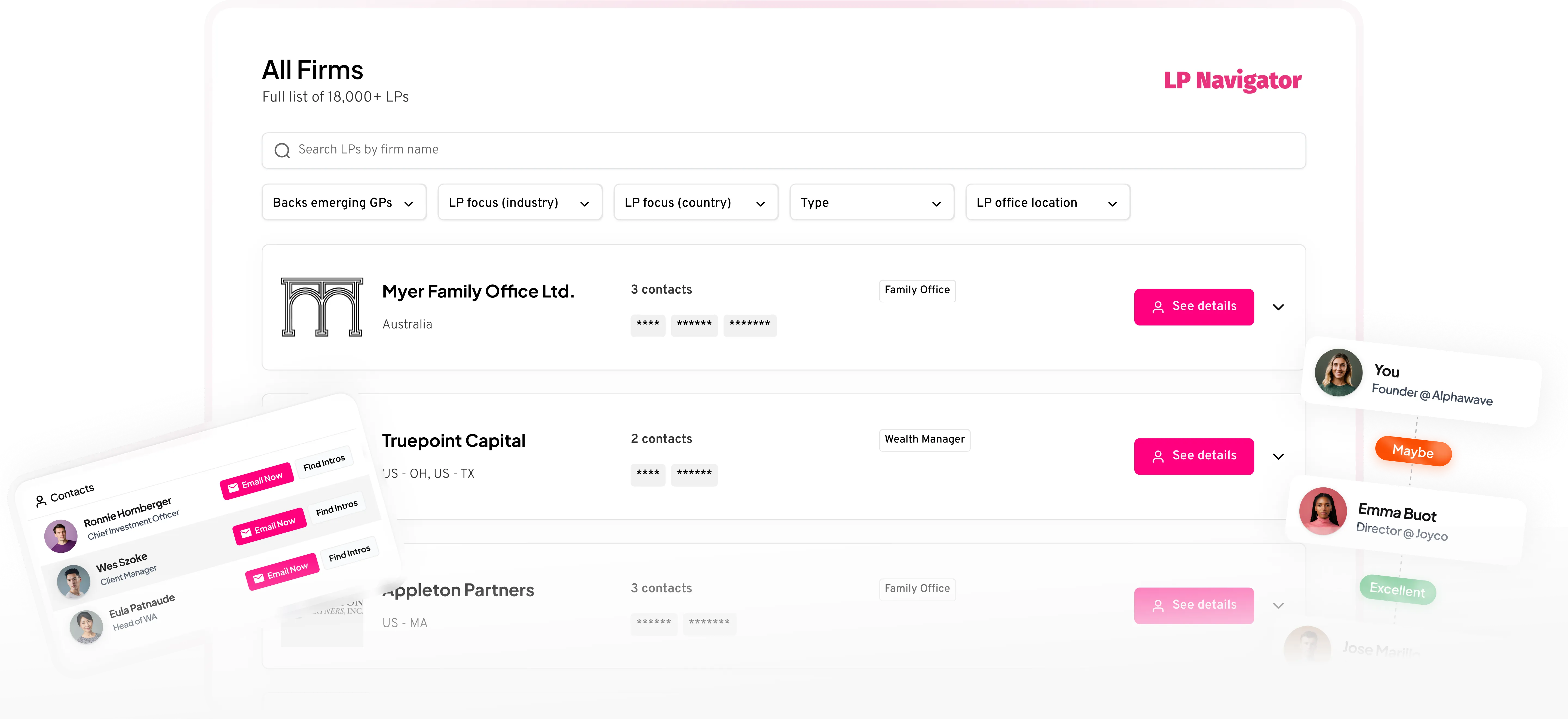The width and height of the screenshot is (1568, 719).
Task: Click 'Head of WA' title text
Action: pyautogui.click(x=135, y=622)
